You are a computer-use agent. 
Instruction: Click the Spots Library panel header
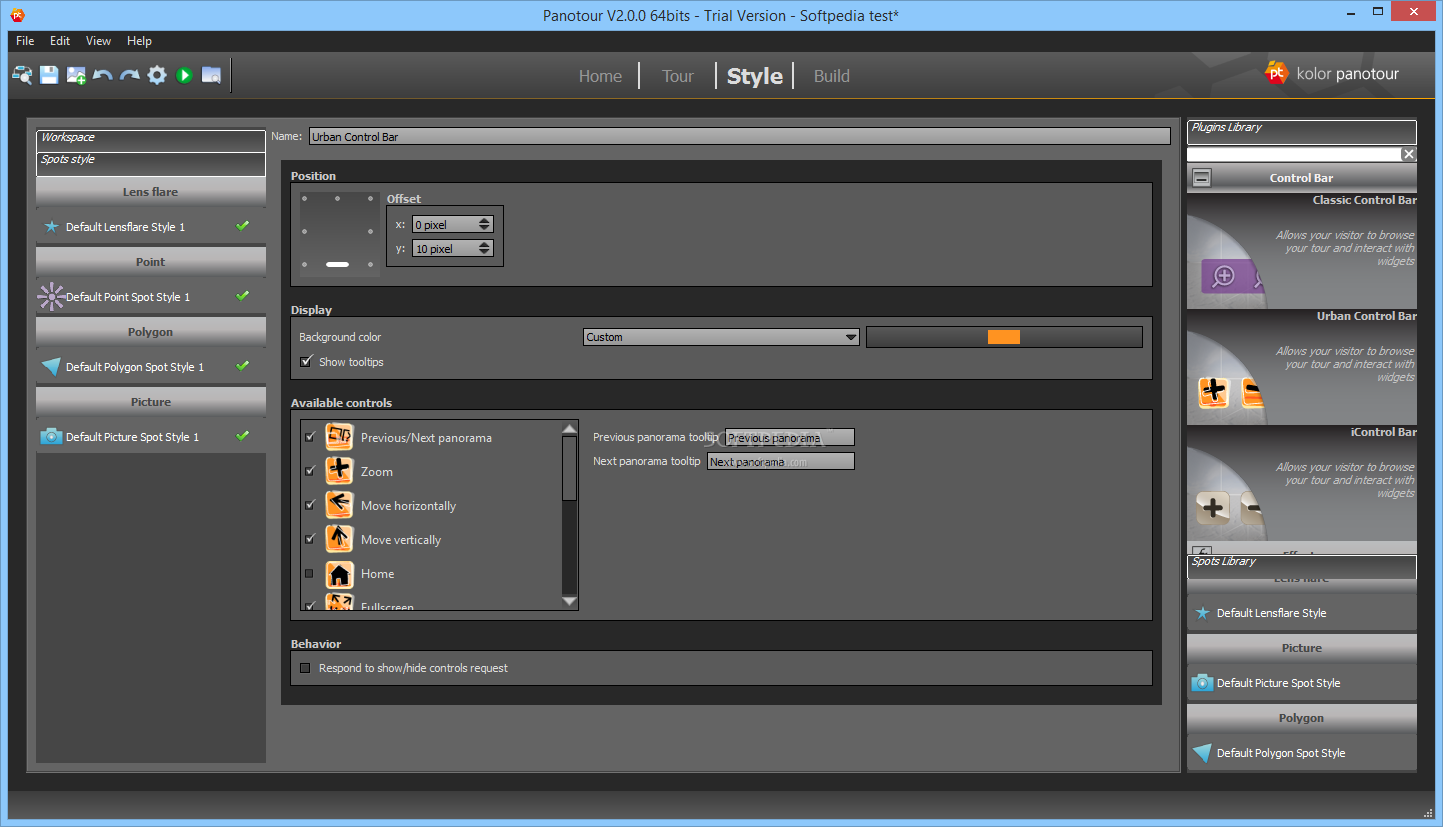(x=1302, y=566)
